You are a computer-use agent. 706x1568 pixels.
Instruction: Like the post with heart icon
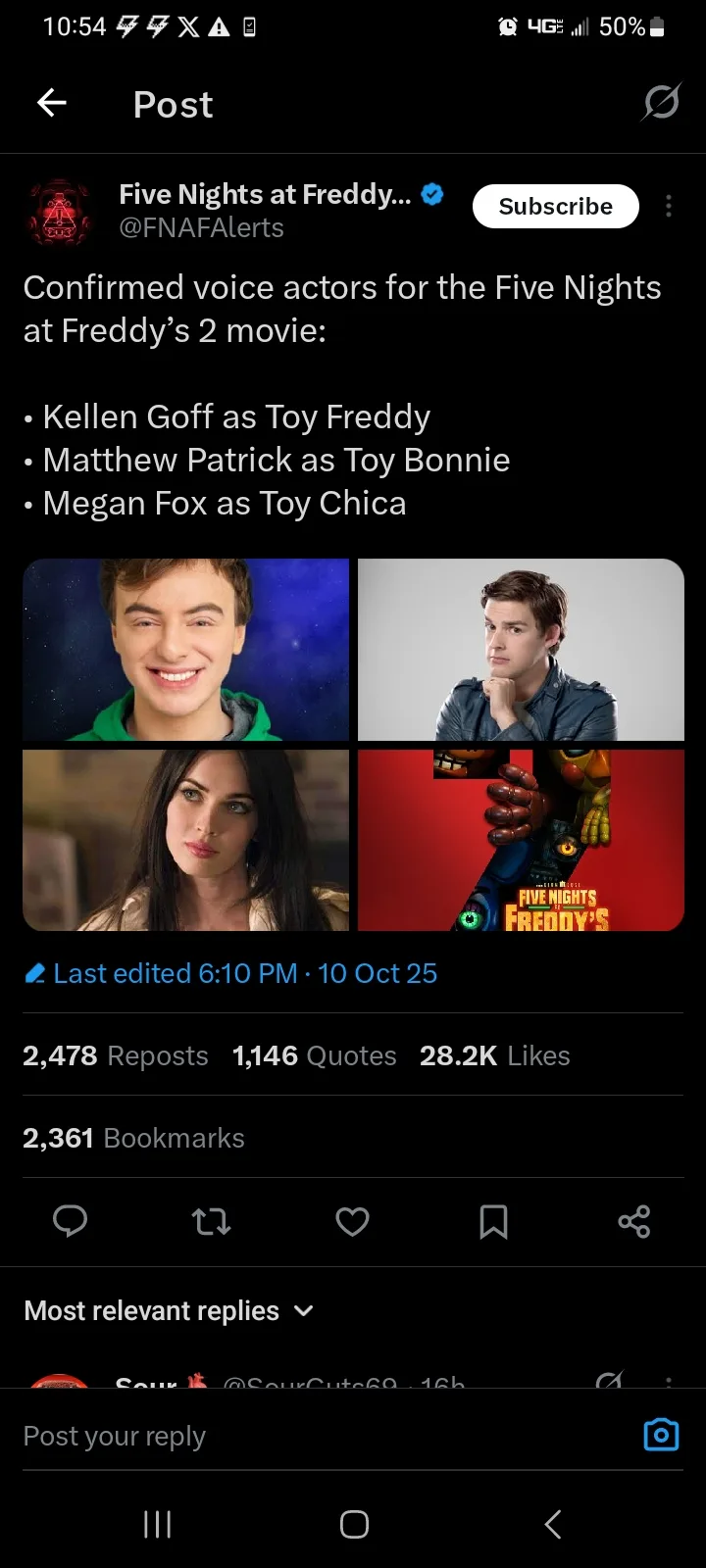tap(352, 1221)
